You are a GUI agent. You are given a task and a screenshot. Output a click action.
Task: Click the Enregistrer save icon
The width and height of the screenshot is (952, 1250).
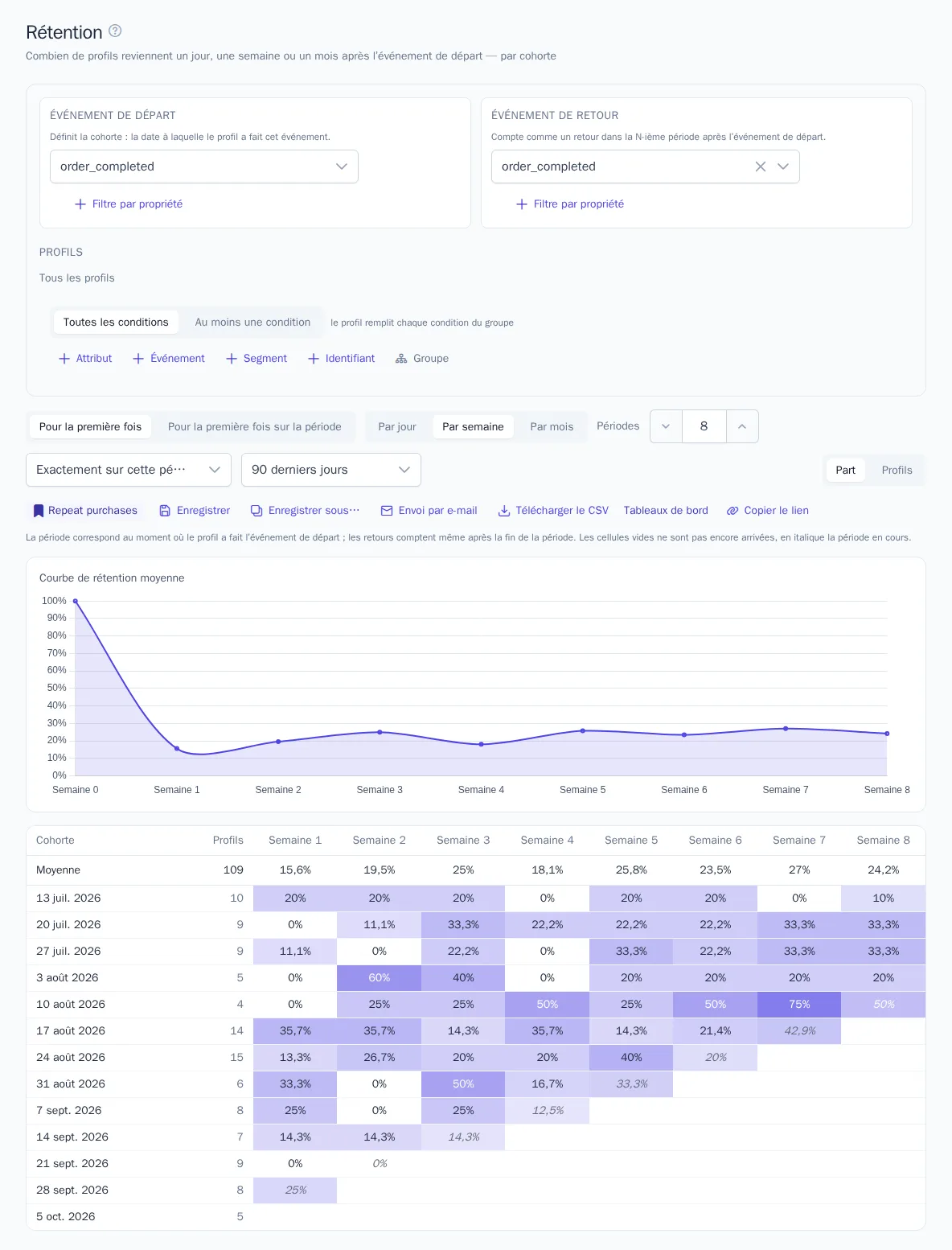[x=165, y=511]
